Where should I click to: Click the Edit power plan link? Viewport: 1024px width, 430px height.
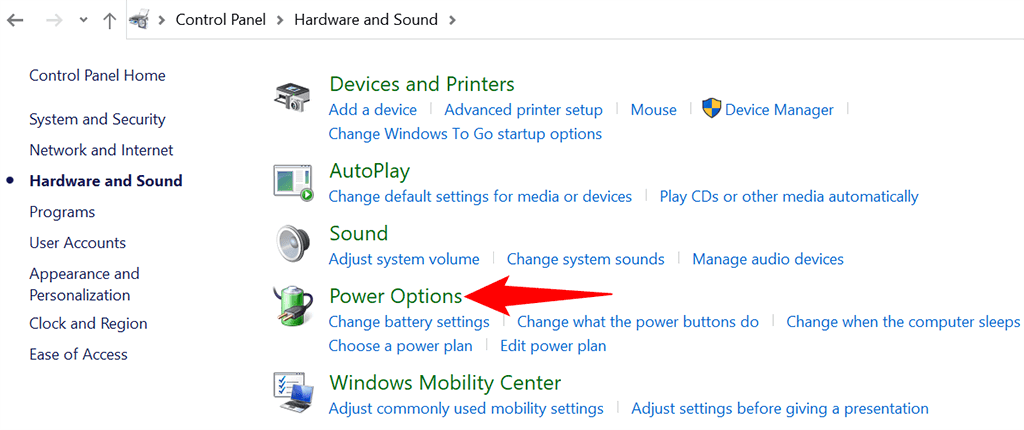click(x=553, y=346)
